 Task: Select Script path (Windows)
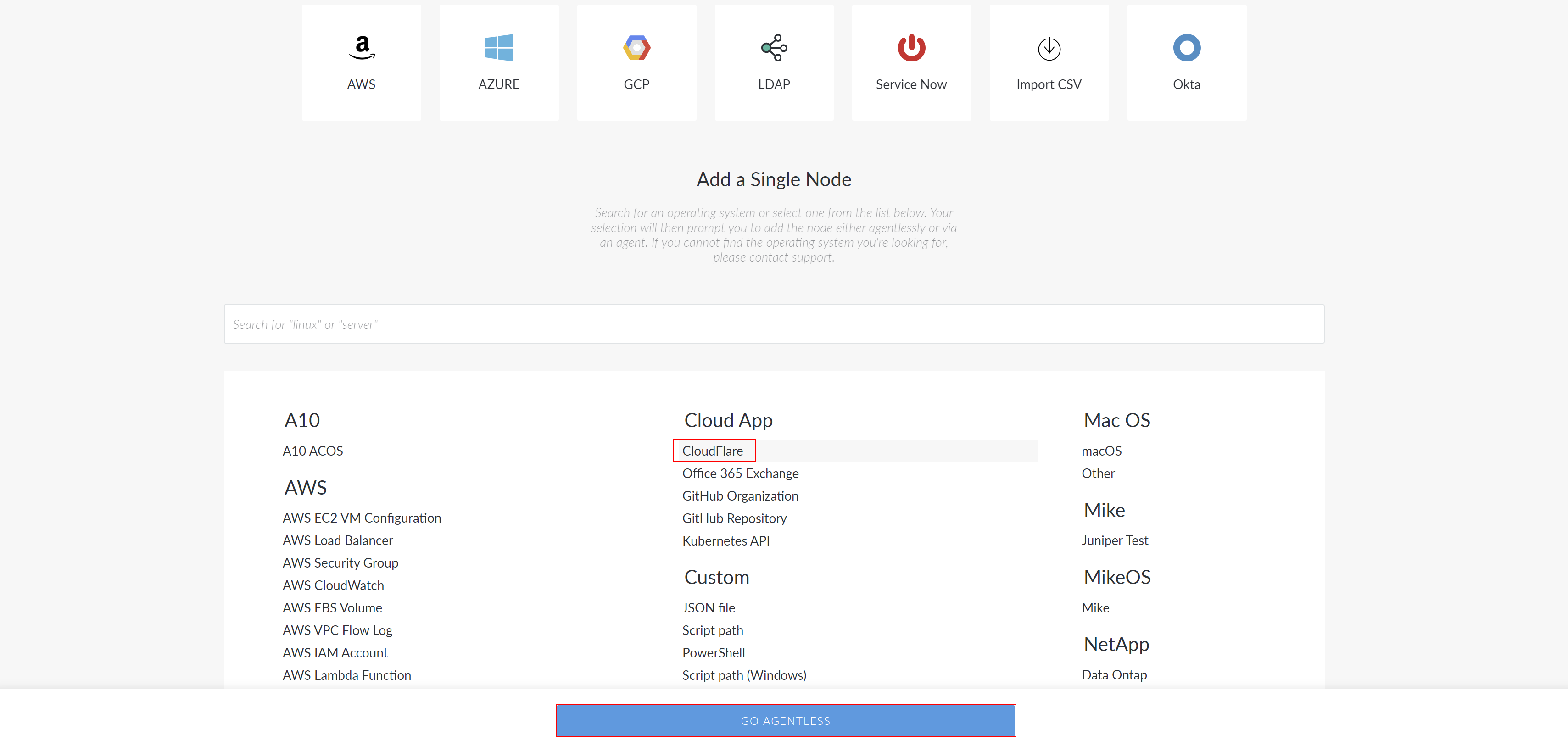click(744, 675)
